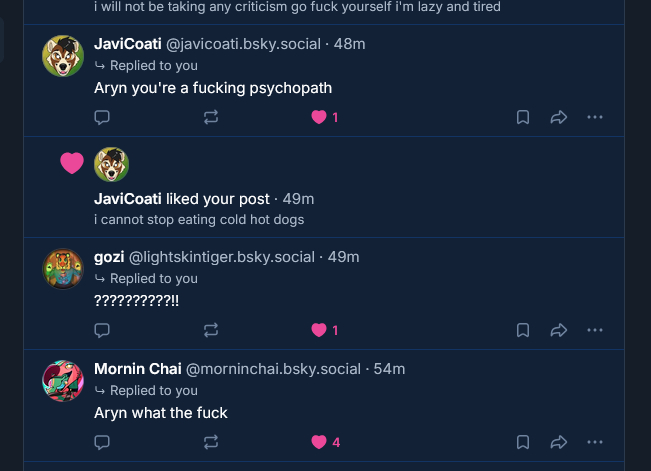Open more options on JaviCoati's reply
Image resolution: width=651 pixels, height=471 pixels.
click(x=595, y=117)
